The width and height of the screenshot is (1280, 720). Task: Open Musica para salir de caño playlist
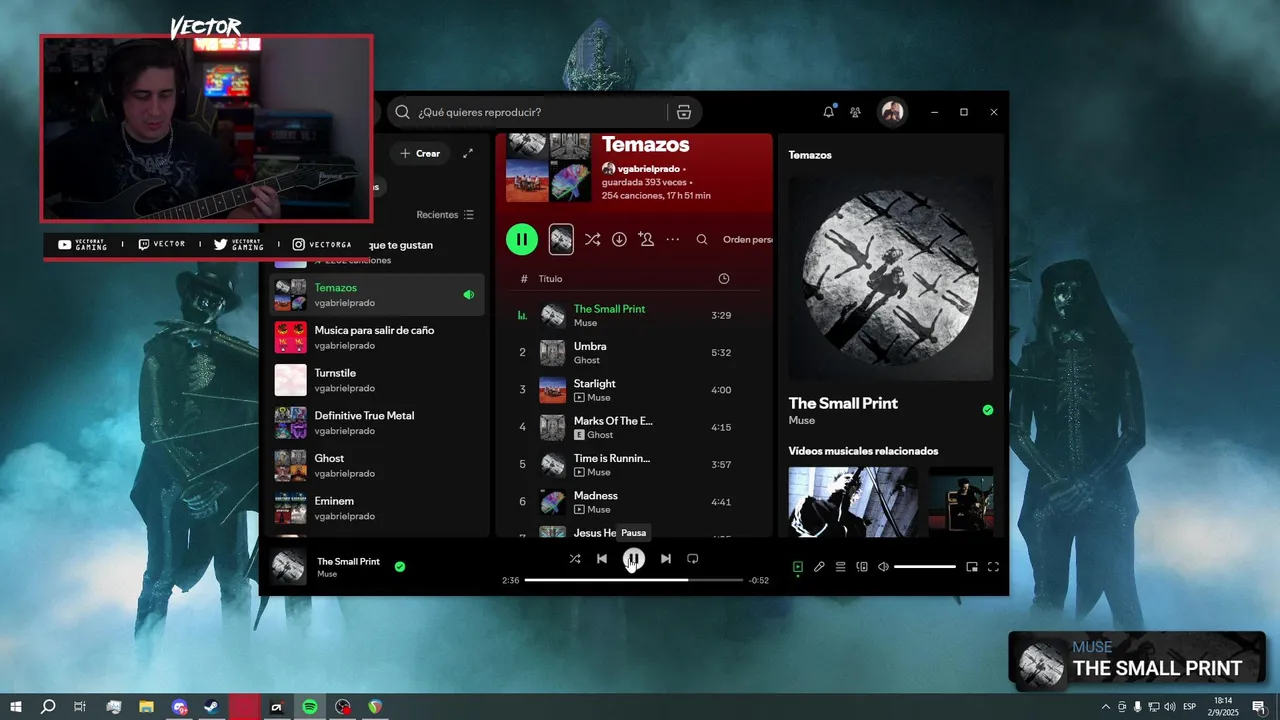point(377,337)
